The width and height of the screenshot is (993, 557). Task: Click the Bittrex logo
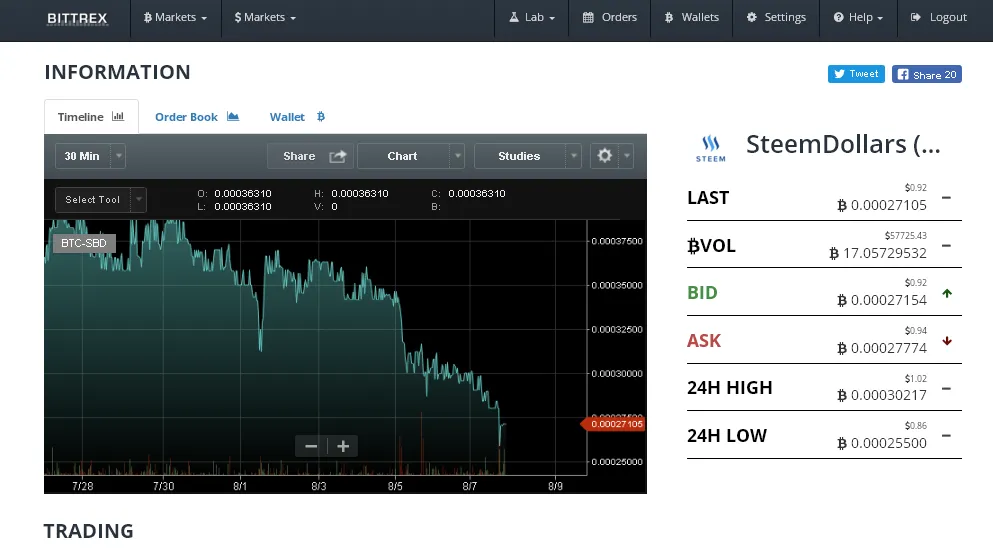click(77, 18)
